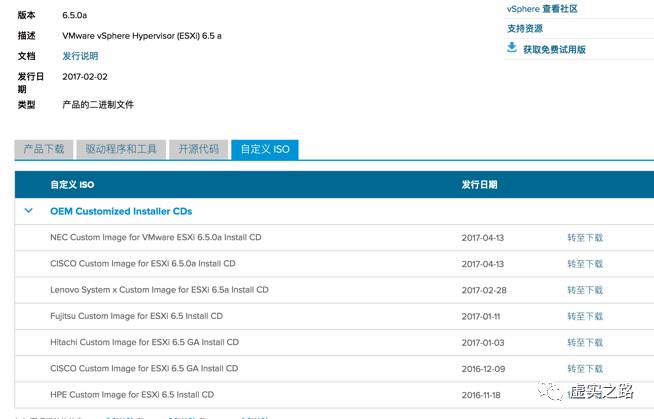Go to download for CISCO ESXi 6.5 GA image

point(585,369)
